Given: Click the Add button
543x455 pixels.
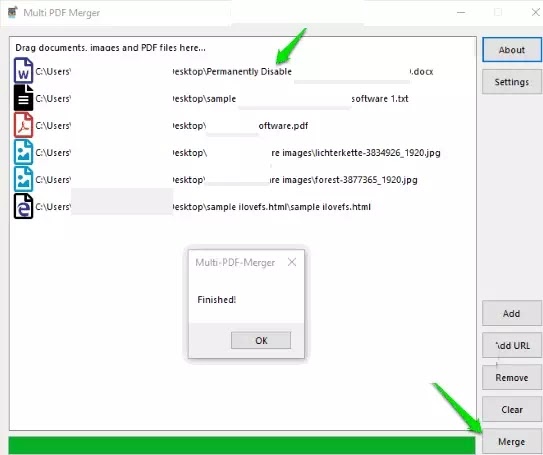Looking at the screenshot, I should (511, 313).
